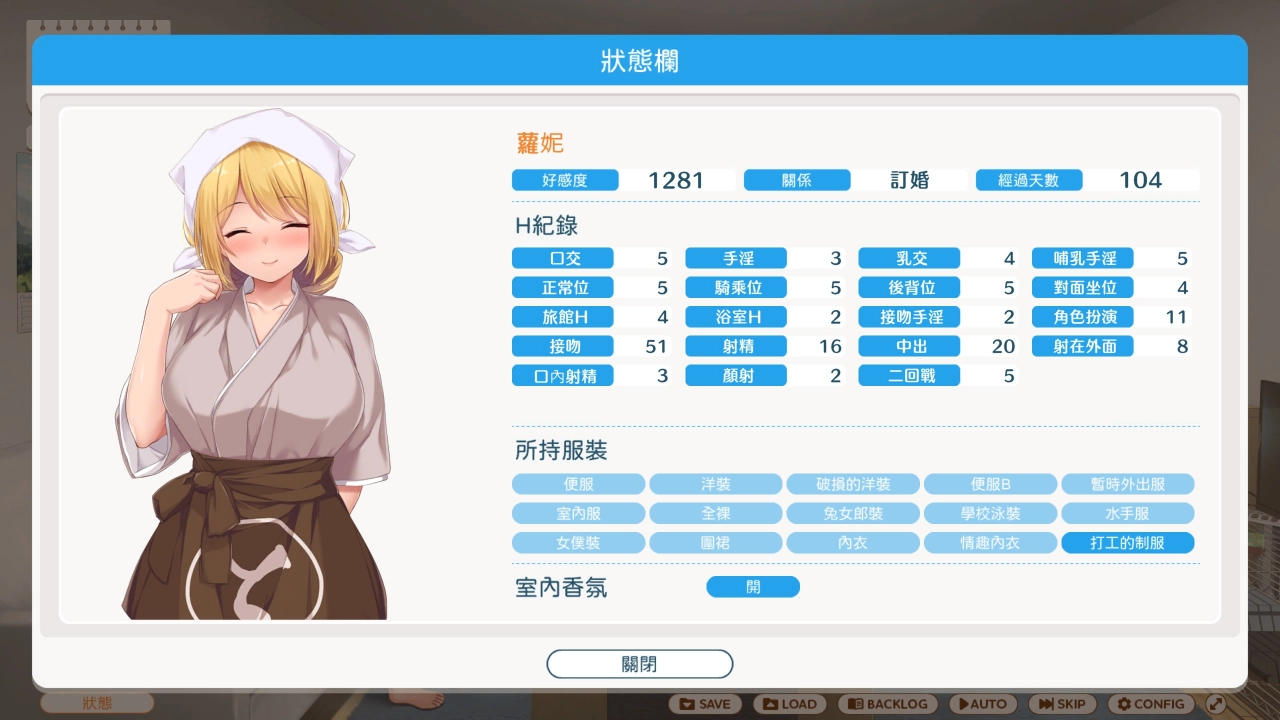Toggle fullscreen with the diagonal arrows icon
The image size is (1280, 720).
coord(1218,703)
